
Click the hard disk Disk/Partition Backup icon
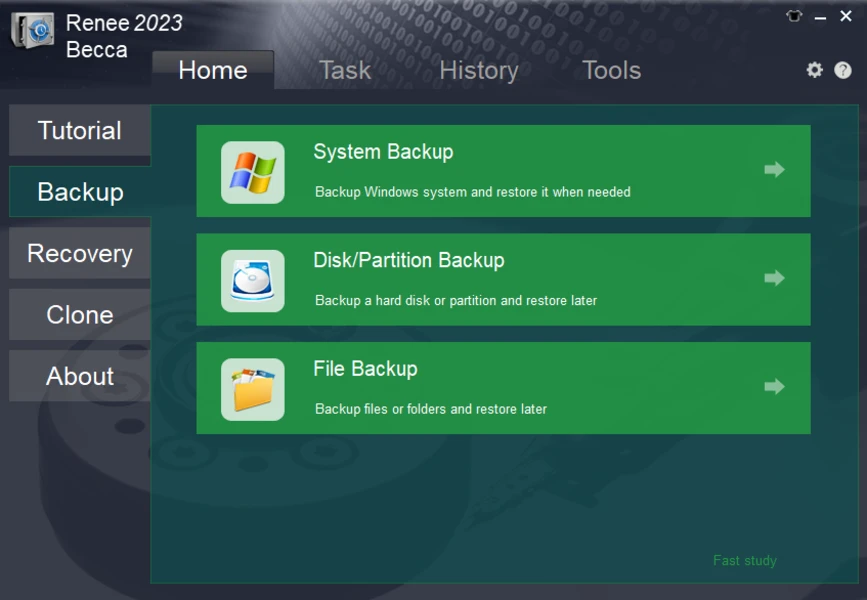(253, 281)
